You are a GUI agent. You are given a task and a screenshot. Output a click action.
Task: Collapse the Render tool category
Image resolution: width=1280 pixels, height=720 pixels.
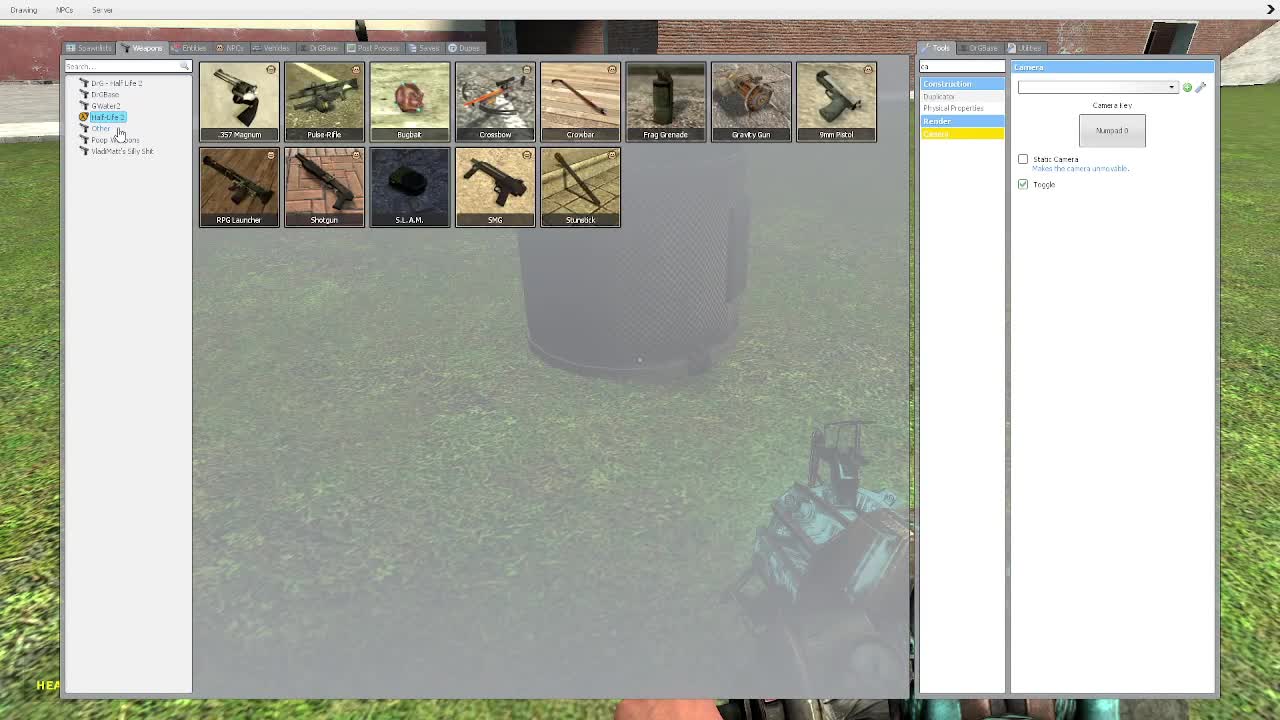point(961,121)
